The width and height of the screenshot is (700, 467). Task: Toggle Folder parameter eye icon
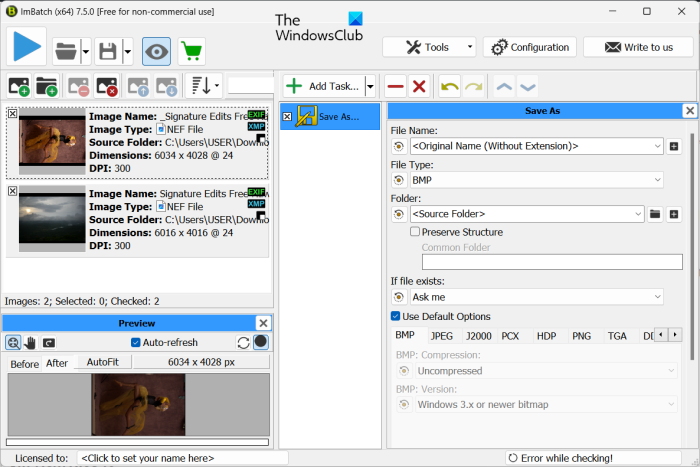pos(399,214)
